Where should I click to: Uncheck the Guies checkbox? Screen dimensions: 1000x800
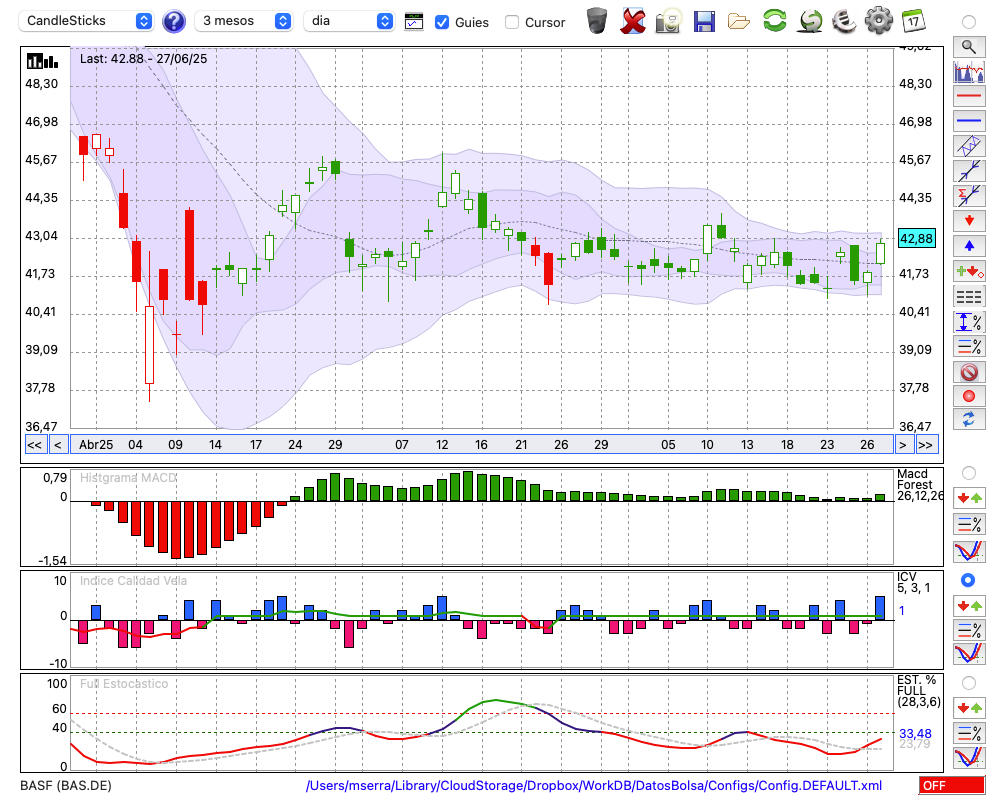click(441, 22)
